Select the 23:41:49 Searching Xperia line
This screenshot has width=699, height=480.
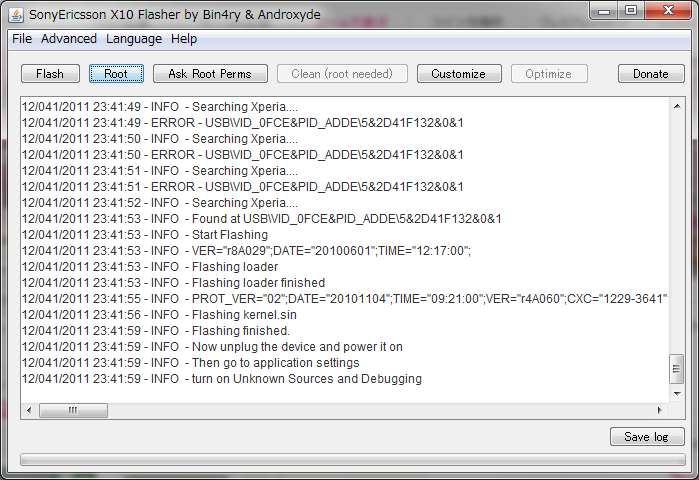click(160, 107)
